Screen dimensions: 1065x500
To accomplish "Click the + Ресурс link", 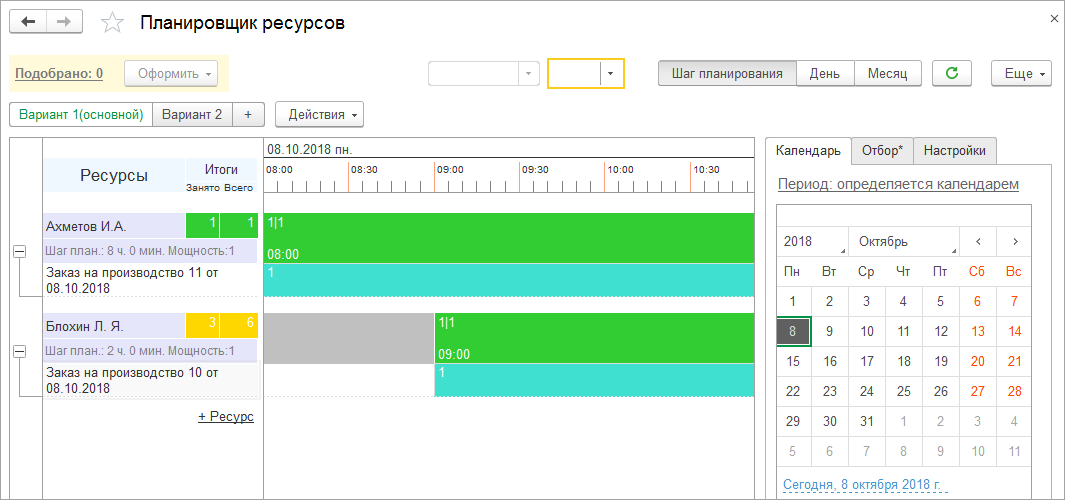I will pos(226,416).
